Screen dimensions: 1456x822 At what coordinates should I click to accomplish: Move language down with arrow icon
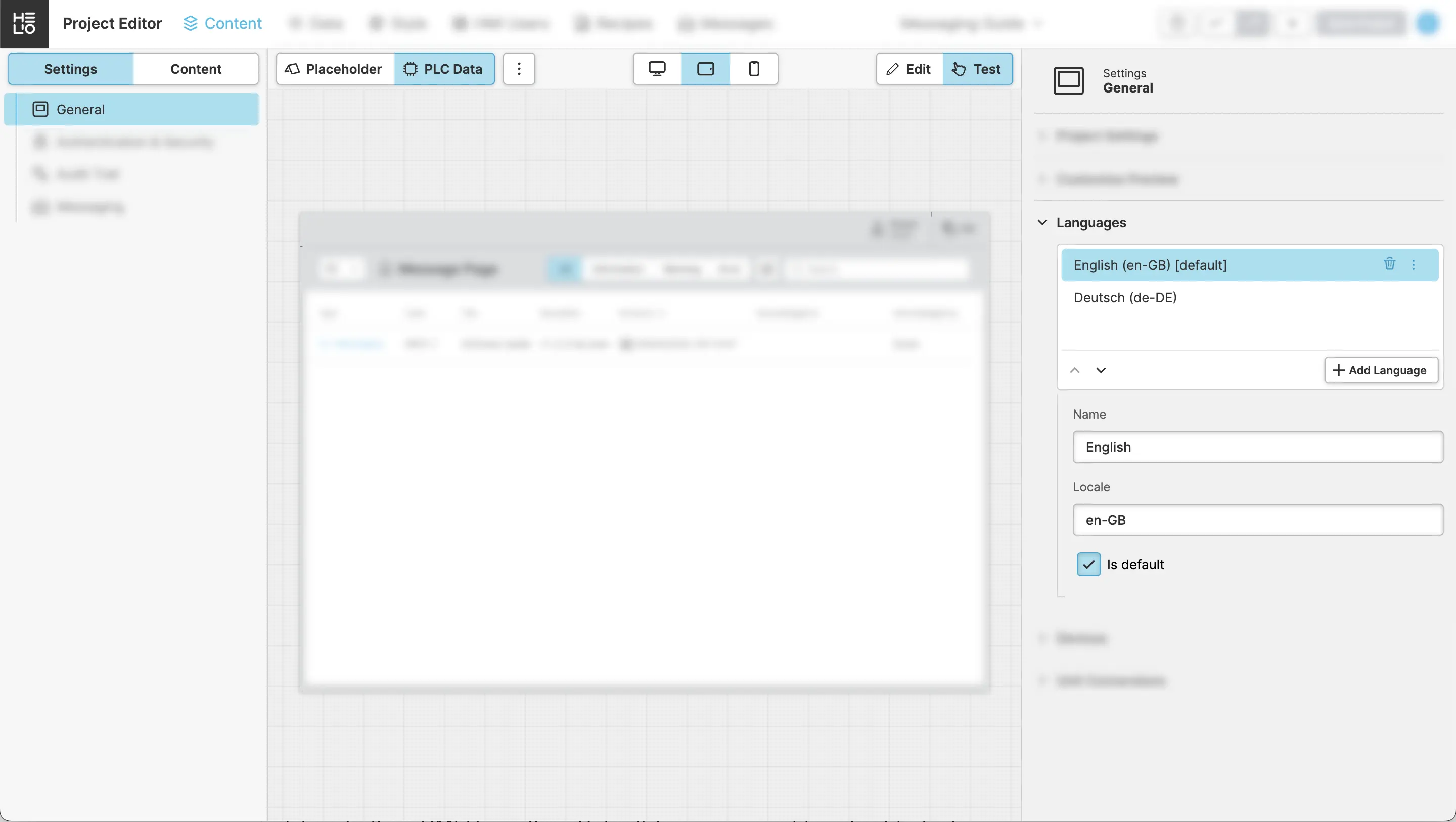(1101, 370)
